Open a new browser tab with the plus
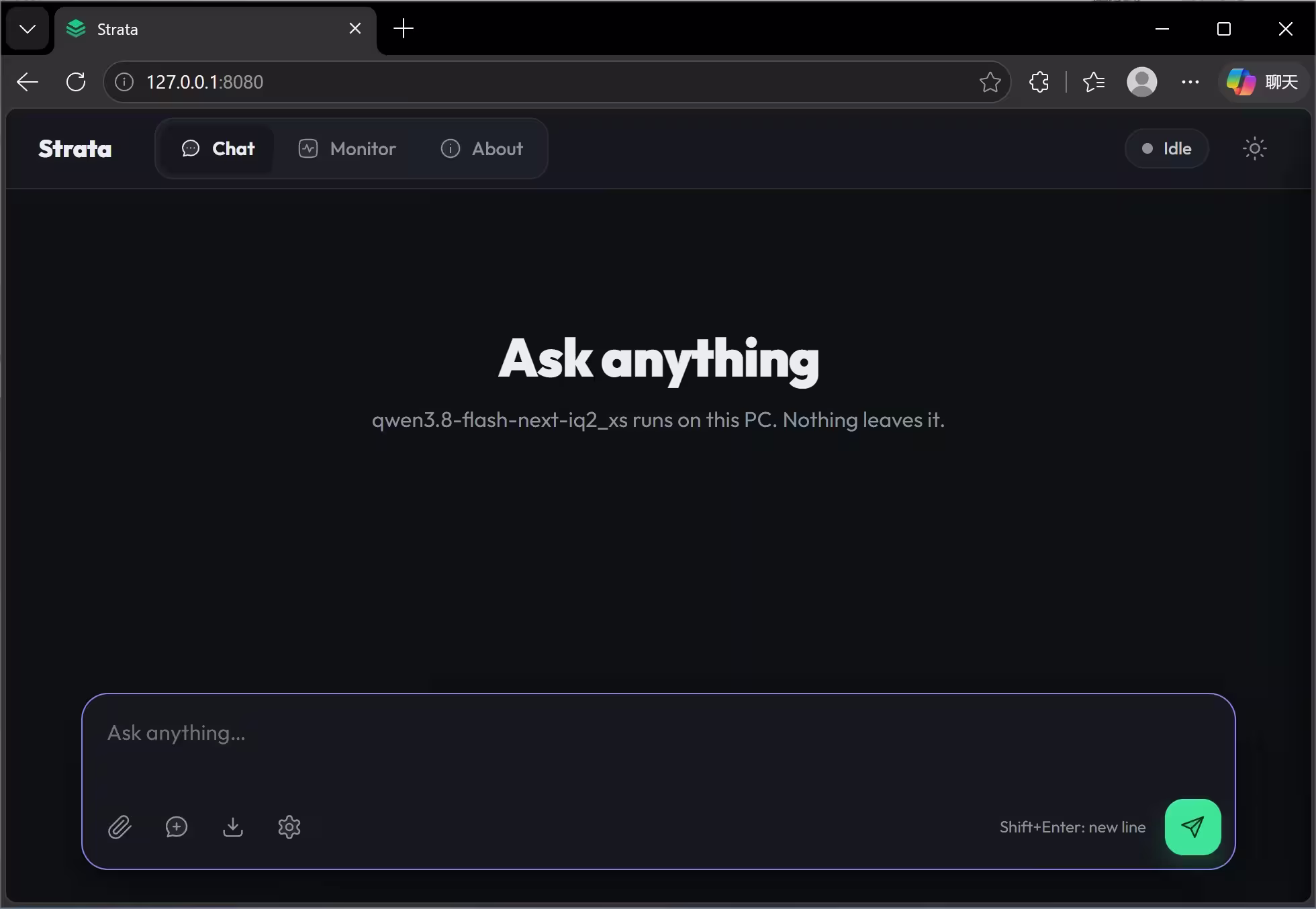Image resolution: width=1316 pixels, height=909 pixels. [404, 28]
